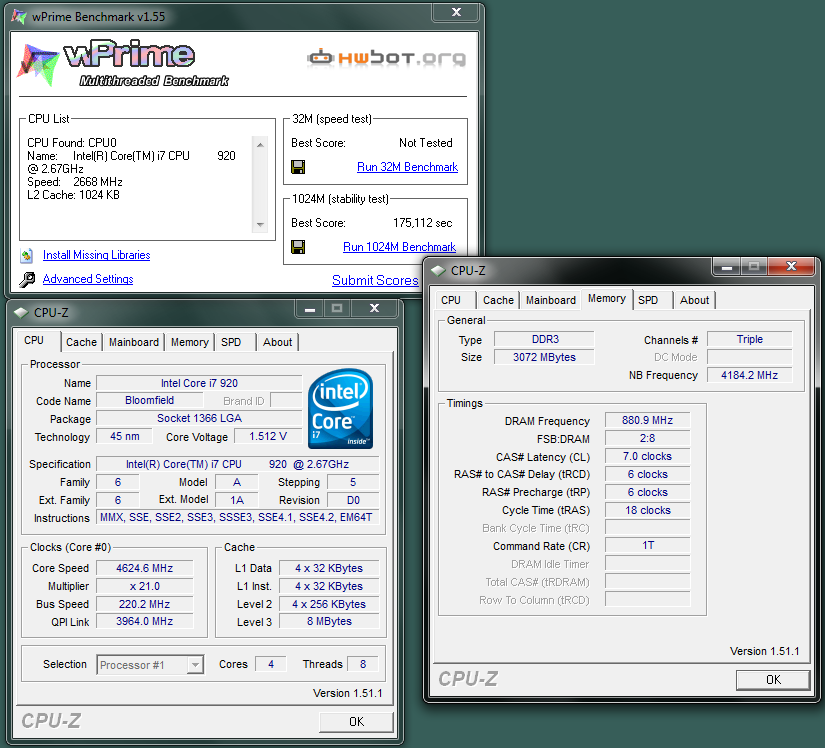
Task: Click the Code Name value Bloomfield
Action: pos(149,401)
